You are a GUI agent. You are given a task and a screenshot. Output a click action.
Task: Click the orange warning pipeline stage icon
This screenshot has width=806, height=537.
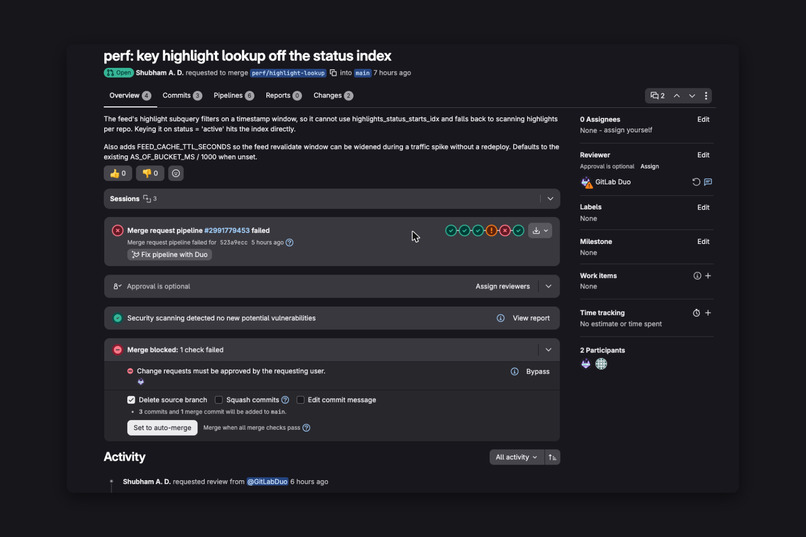click(491, 231)
